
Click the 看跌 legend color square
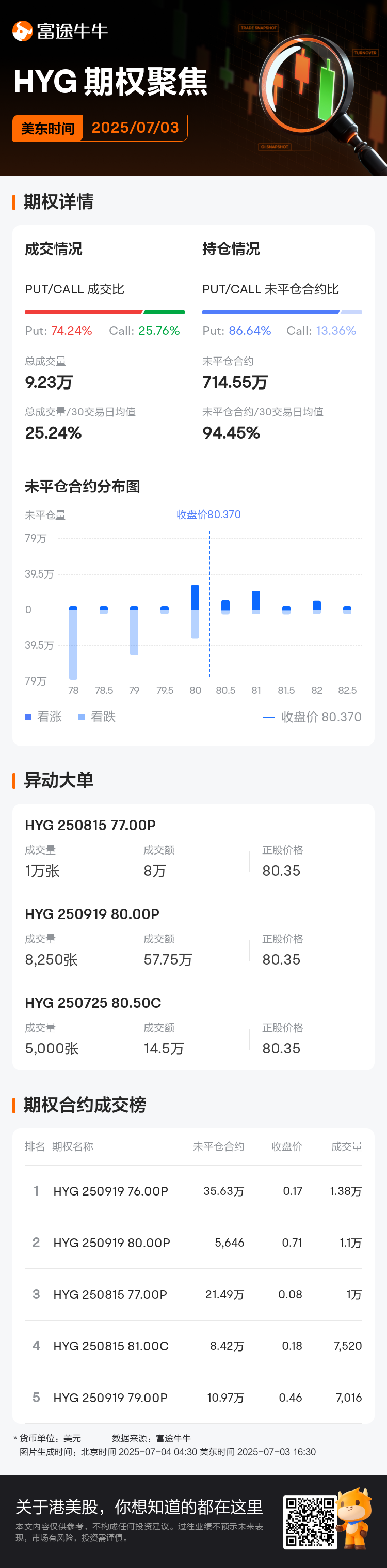click(x=82, y=717)
